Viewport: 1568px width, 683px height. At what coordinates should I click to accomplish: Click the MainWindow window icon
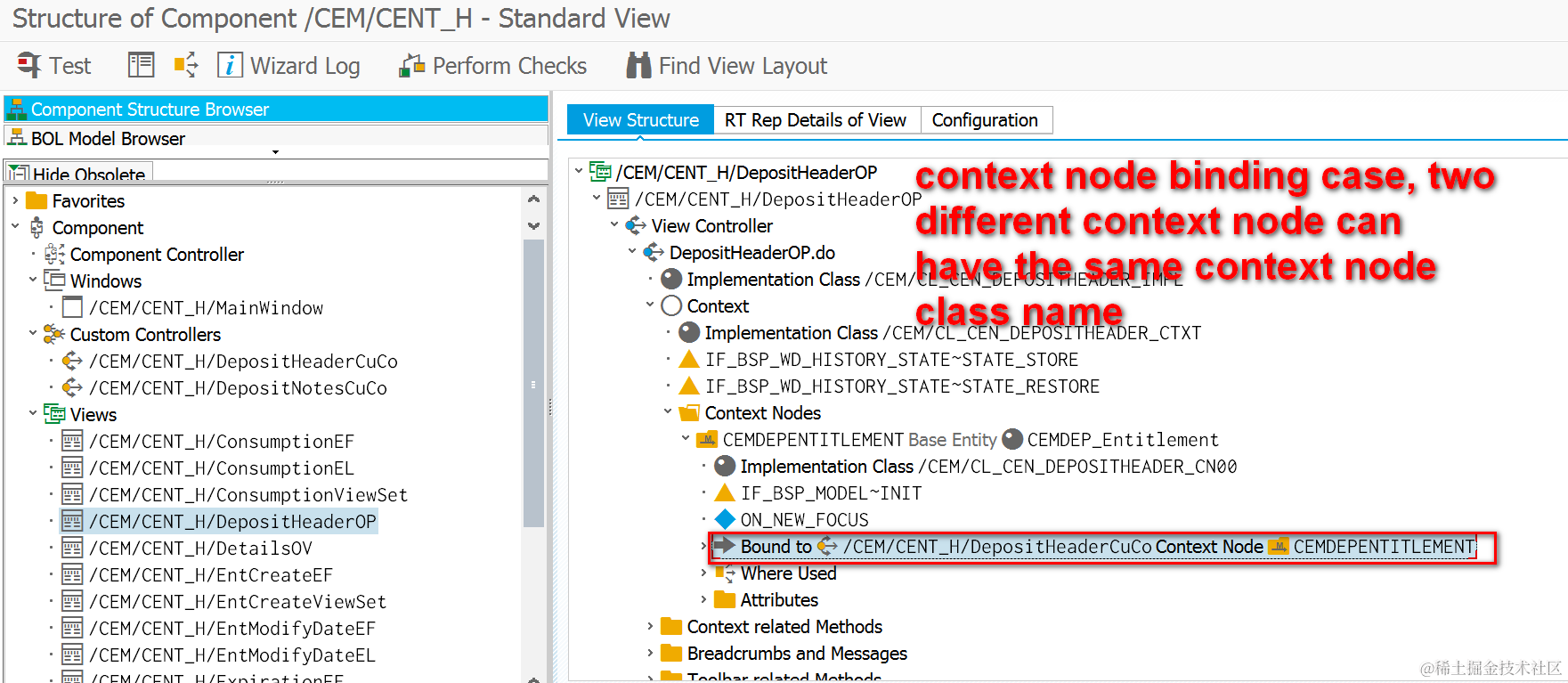(x=73, y=307)
